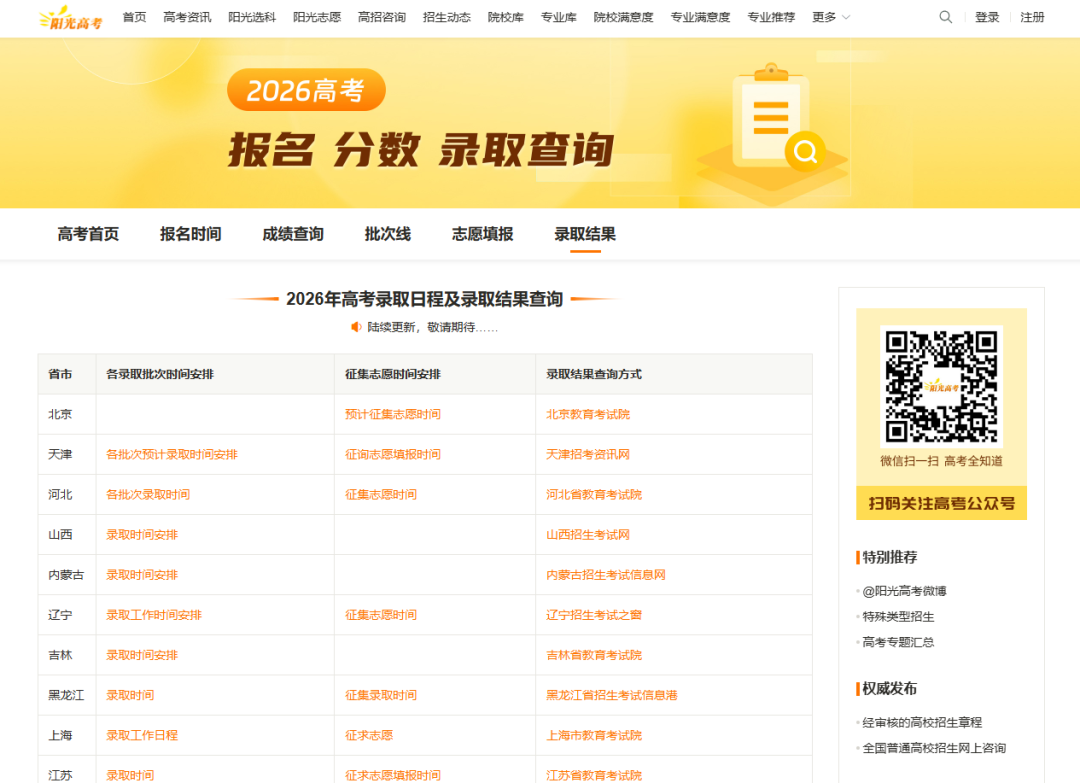Click 扫码关注高考公众号 banner
This screenshot has height=783, width=1080.
942,503
